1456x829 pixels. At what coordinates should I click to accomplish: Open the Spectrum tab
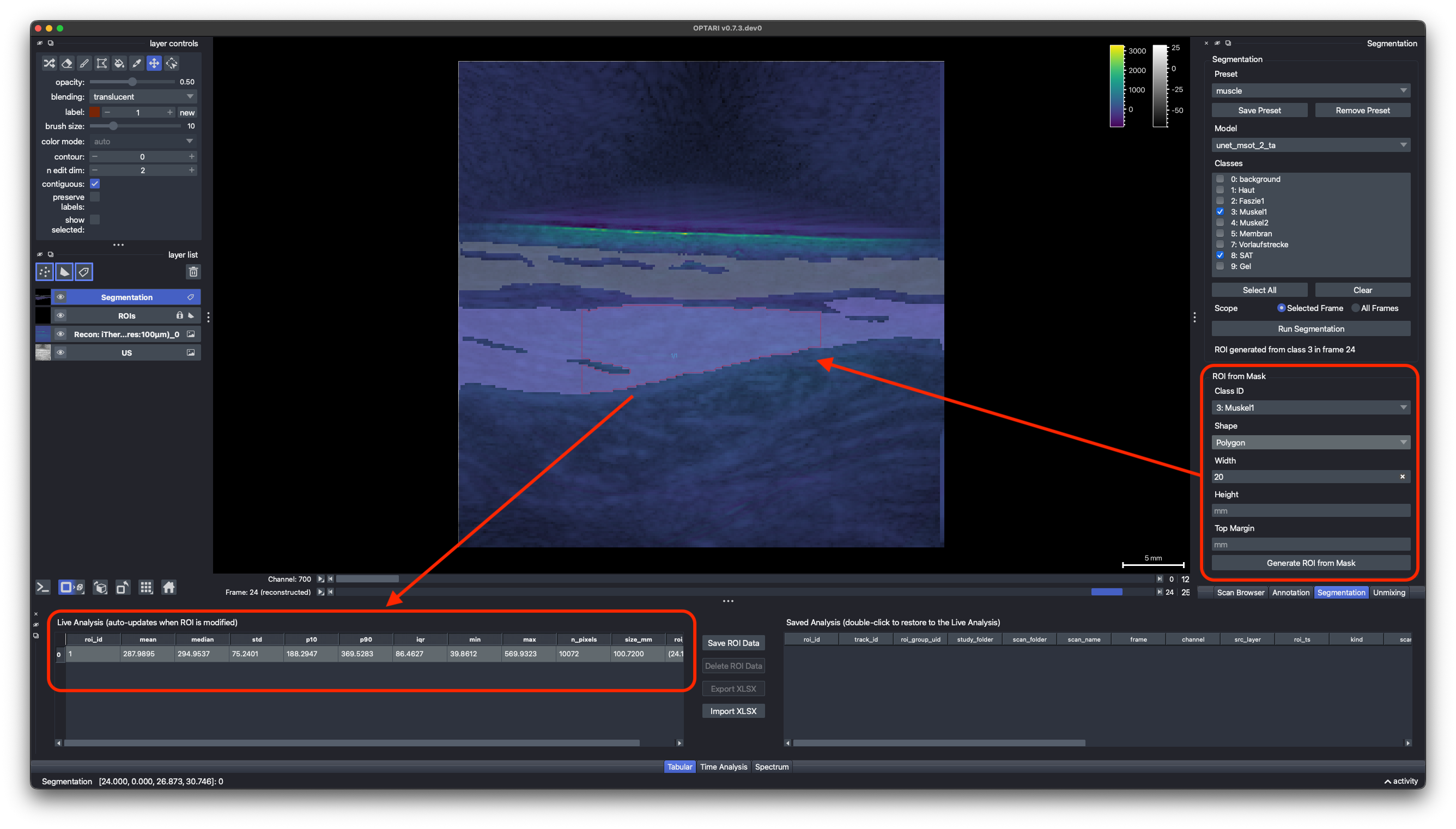pyautogui.click(x=772, y=766)
